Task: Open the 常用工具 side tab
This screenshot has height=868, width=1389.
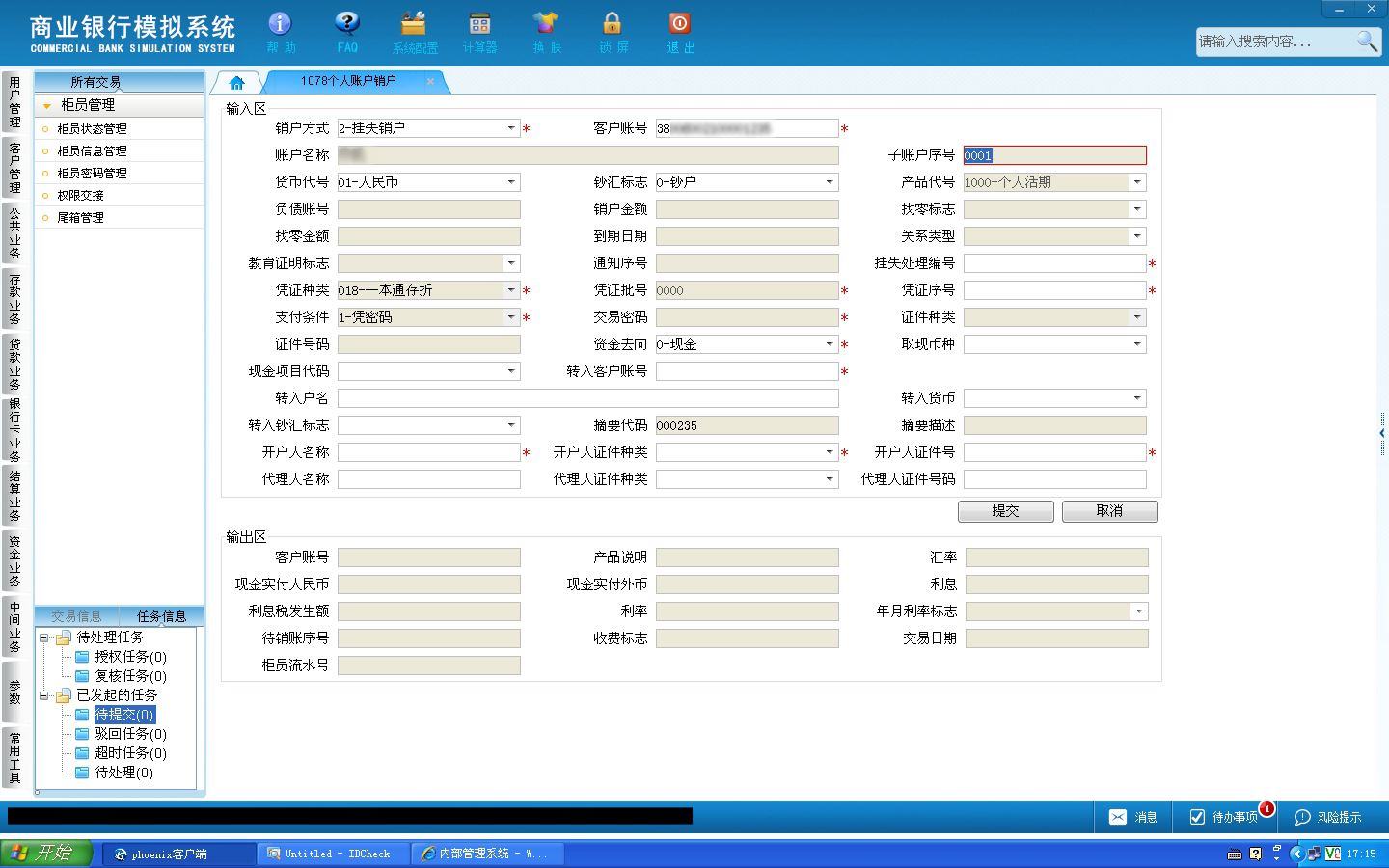Action: 14,758
